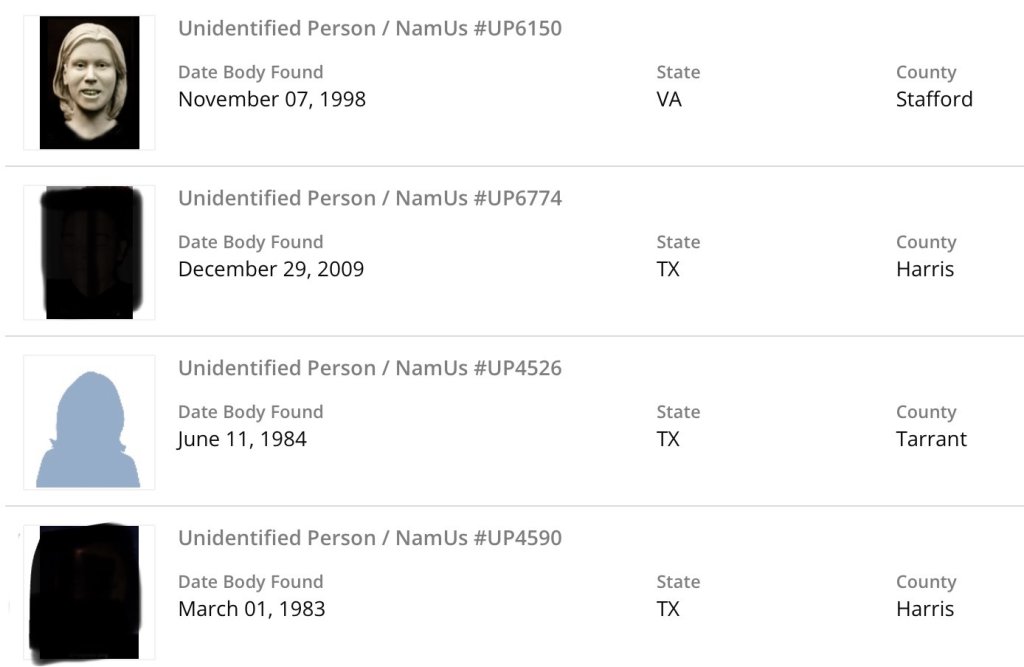The width and height of the screenshot is (1024, 667).
Task: Select Harris county in the UP6774 row
Action: 925,269
